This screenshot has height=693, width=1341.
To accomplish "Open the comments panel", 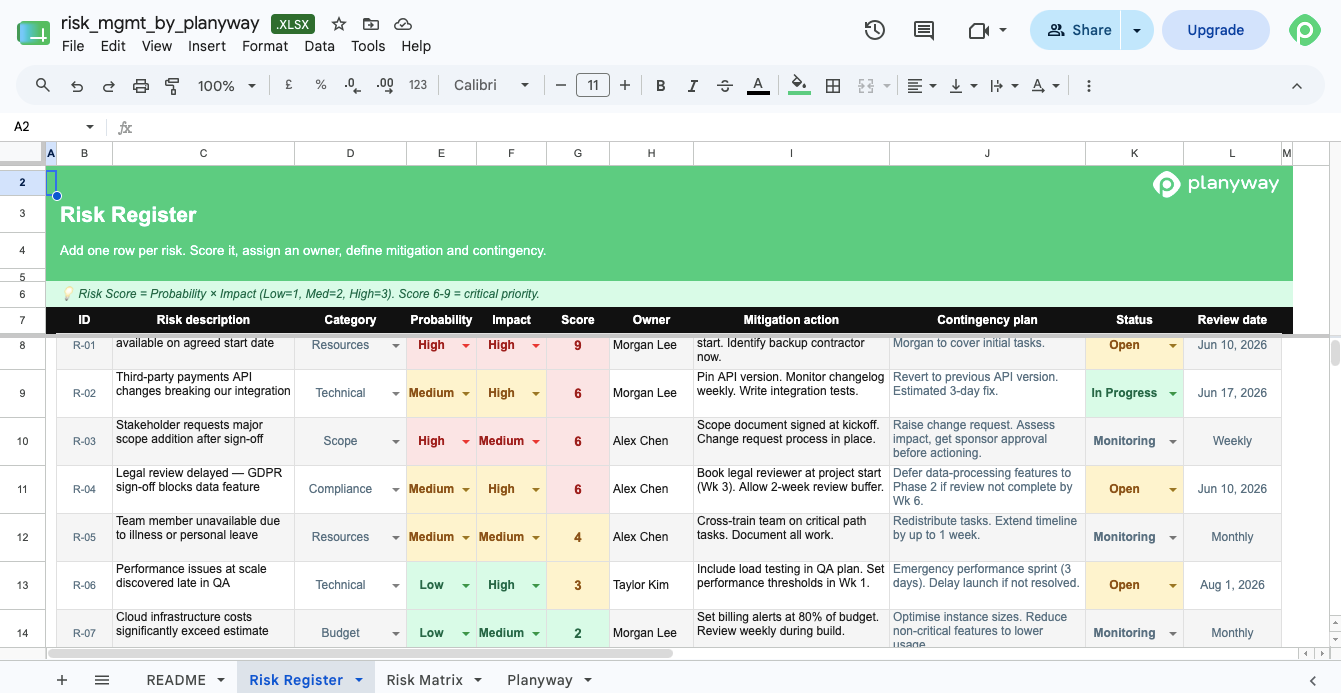I will [924, 30].
